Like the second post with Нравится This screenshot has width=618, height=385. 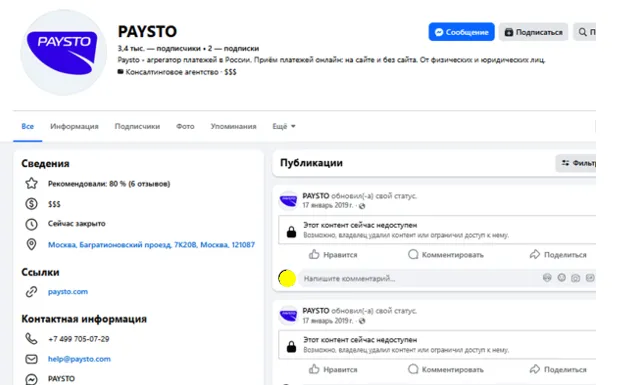point(333,369)
